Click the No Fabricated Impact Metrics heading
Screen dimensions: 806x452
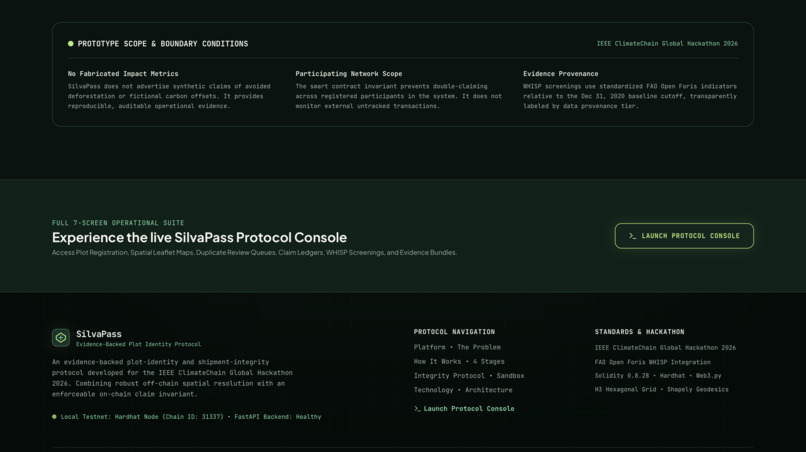[x=123, y=74]
